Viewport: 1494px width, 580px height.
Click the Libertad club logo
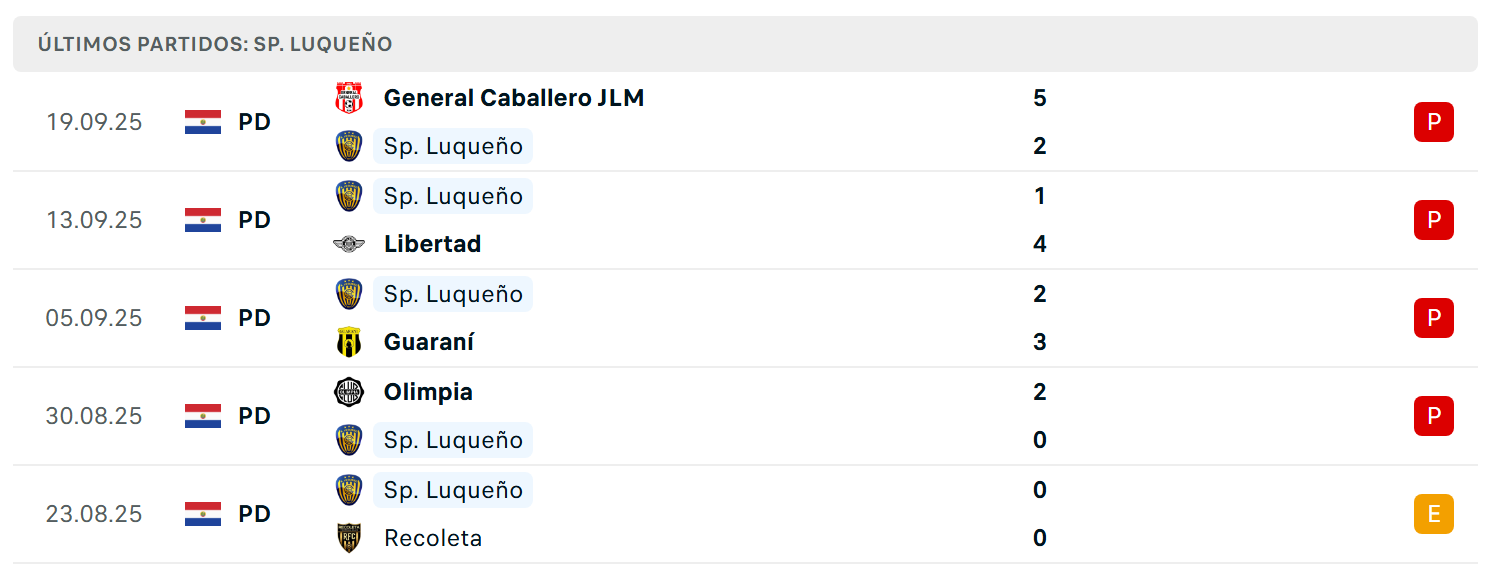348,244
